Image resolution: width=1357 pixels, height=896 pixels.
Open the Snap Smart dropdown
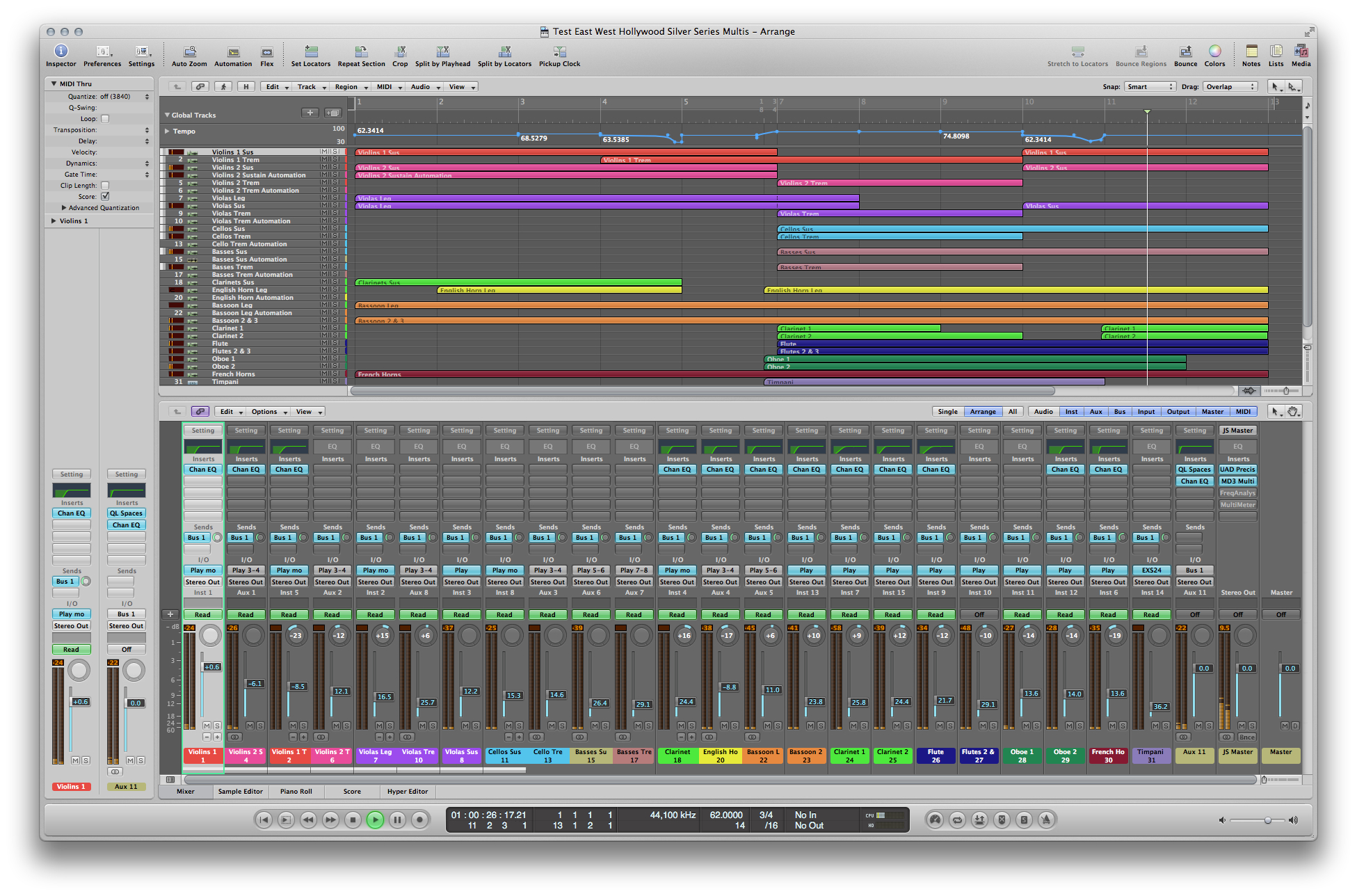click(x=1150, y=87)
